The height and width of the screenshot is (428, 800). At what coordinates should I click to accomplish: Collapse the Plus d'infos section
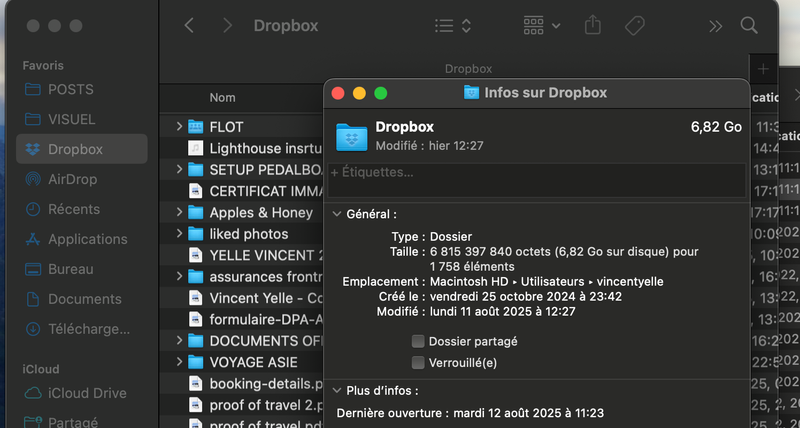pos(336,390)
